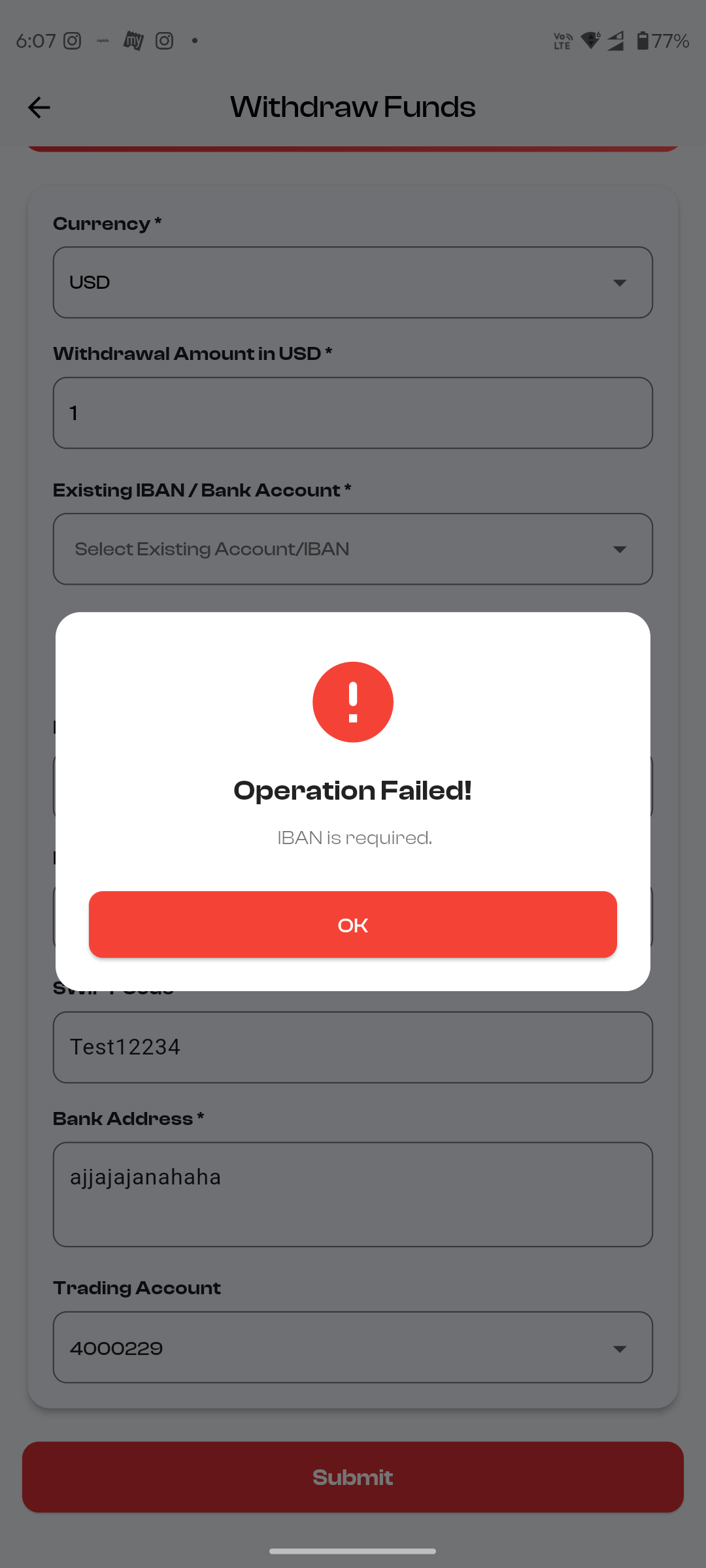Viewport: 706px width, 1568px height.
Task: Tap the 'IBAN is required.' message
Action: pos(354,838)
